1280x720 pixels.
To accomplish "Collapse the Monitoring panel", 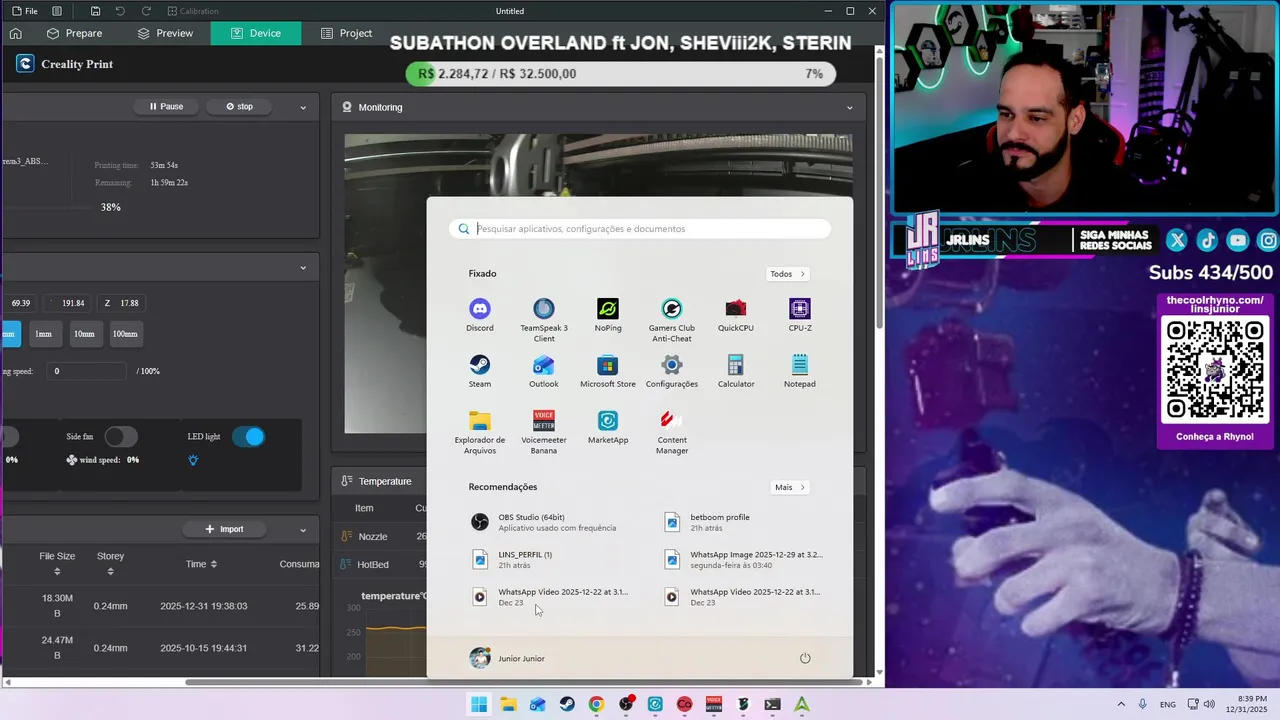I will coord(850,107).
